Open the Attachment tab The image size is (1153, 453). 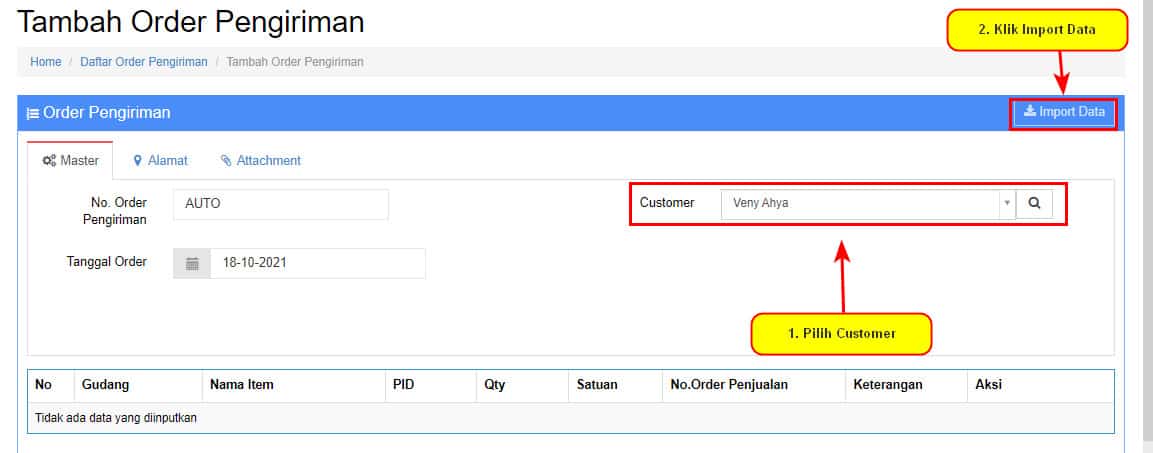click(x=260, y=160)
